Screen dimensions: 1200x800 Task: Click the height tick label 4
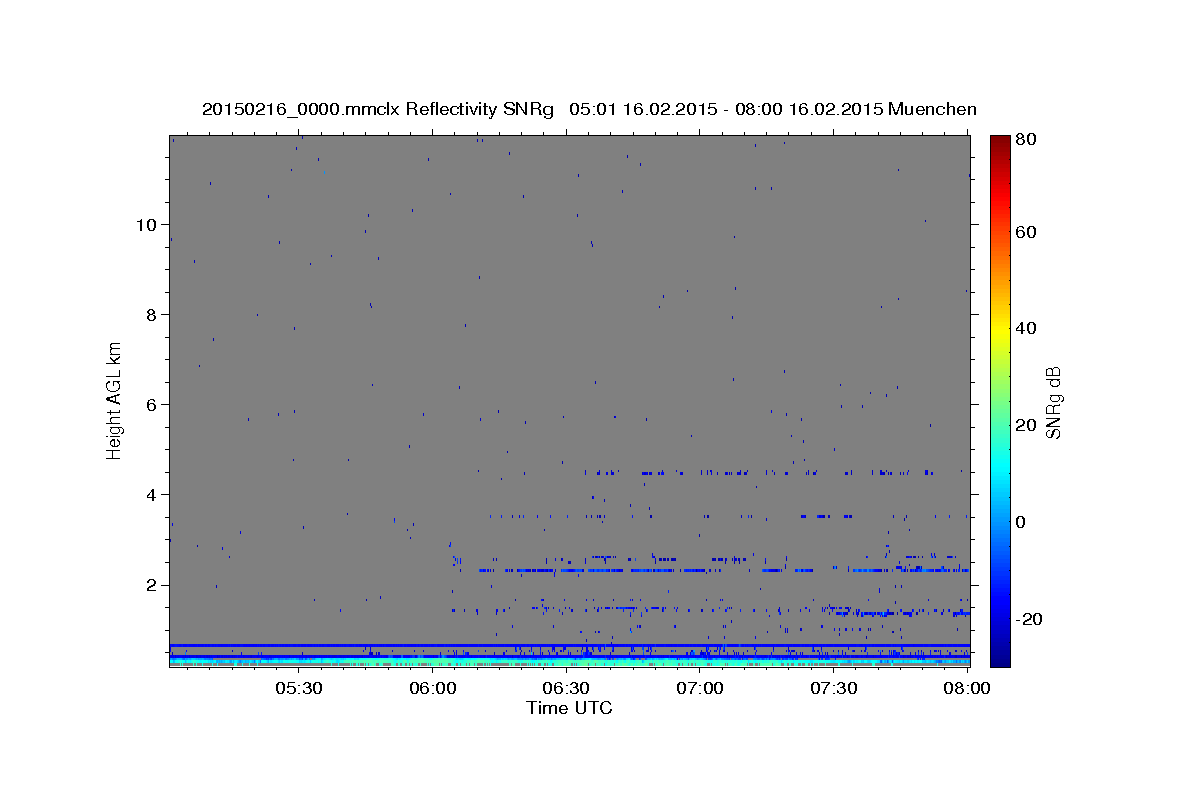click(x=149, y=494)
